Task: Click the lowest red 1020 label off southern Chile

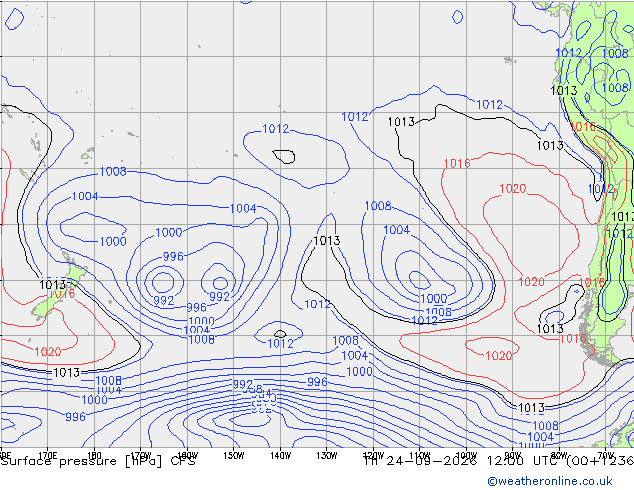Action: click(499, 355)
